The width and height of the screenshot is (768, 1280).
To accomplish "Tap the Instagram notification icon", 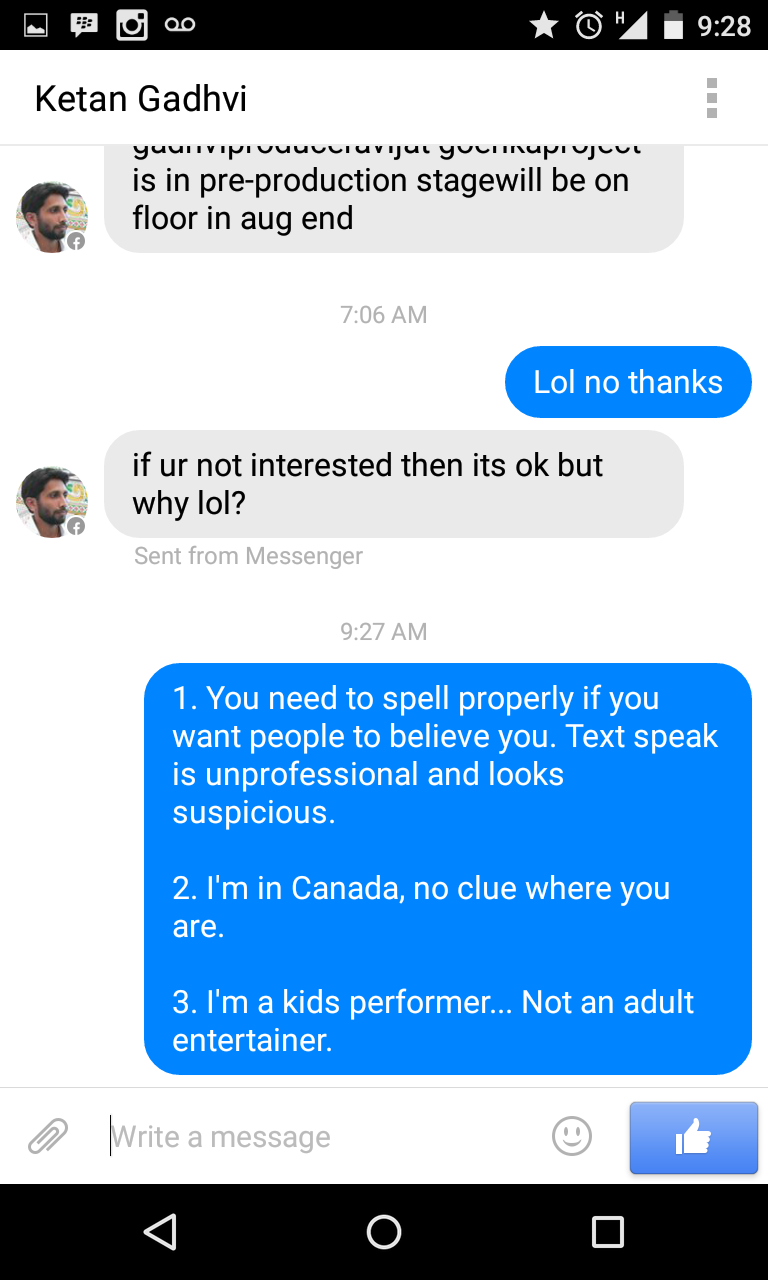I will pos(132,25).
